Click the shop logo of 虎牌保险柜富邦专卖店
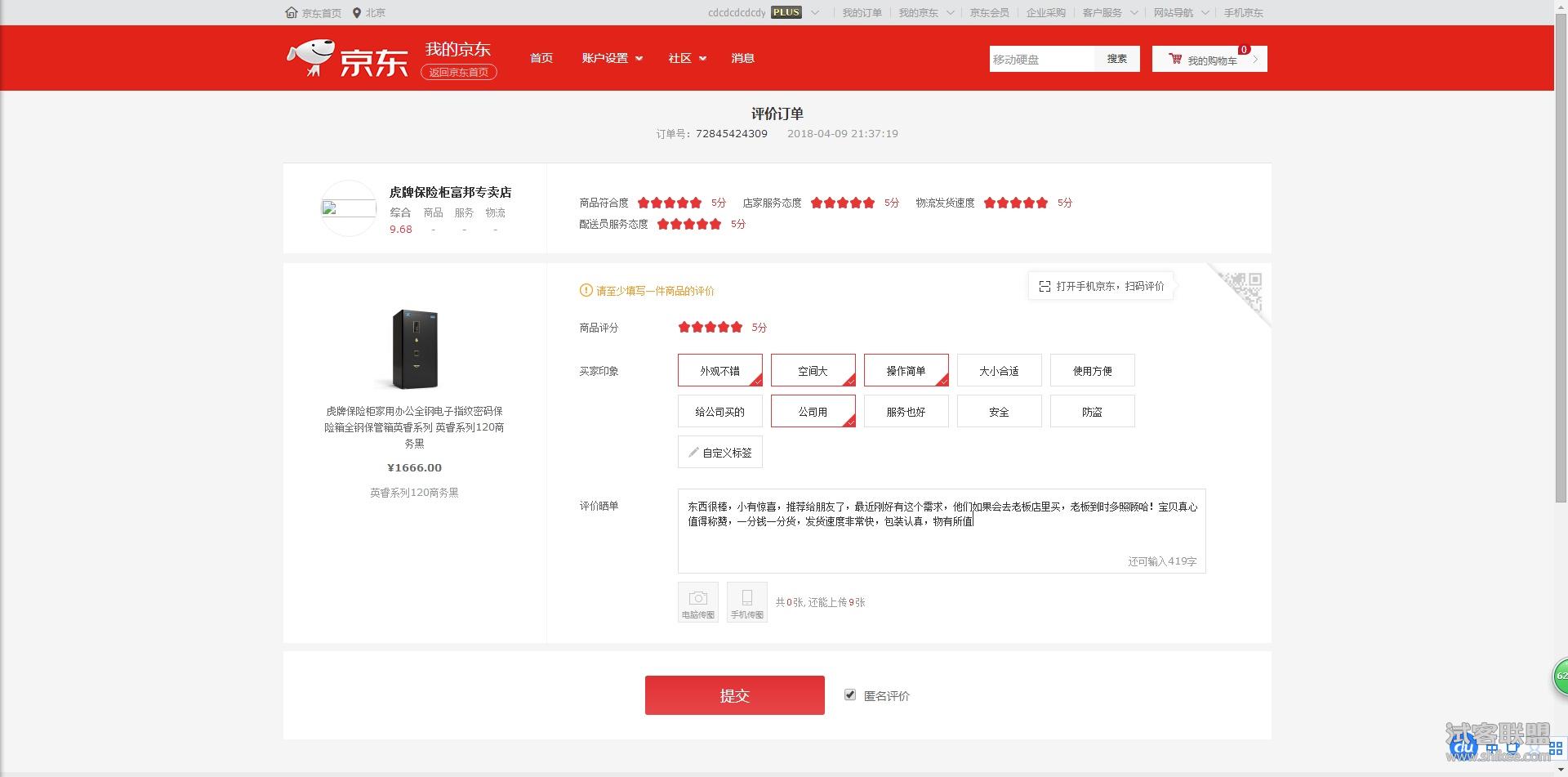1568x777 pixels. 349,208
